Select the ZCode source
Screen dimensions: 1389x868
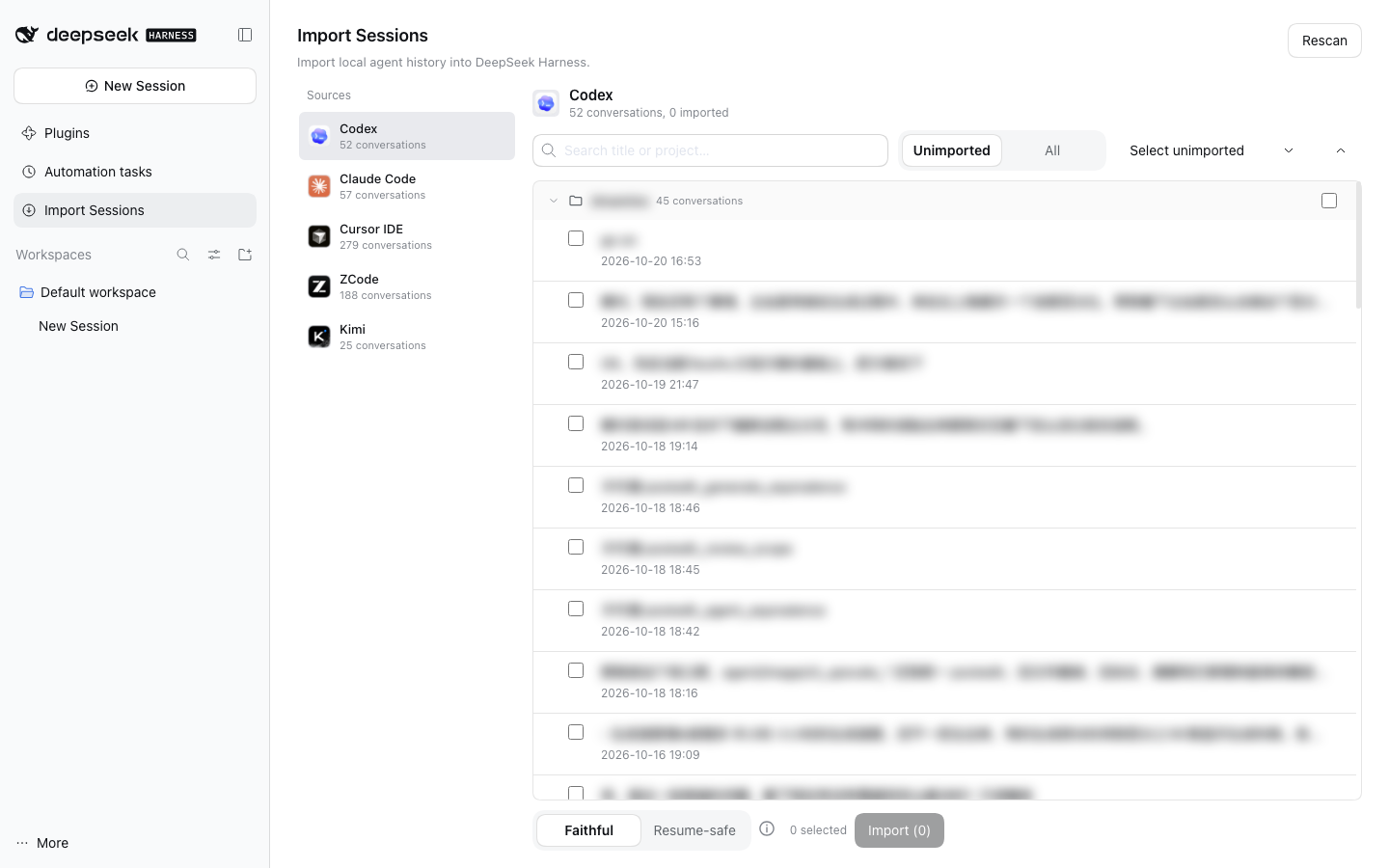point(407,286)
